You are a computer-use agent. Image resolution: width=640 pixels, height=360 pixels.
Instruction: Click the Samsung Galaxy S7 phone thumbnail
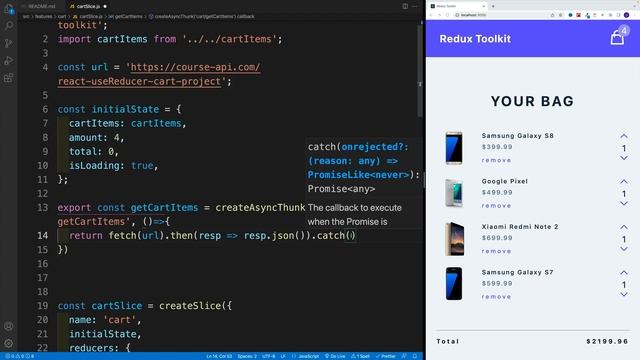pyautogui.click(x=454, y=284)
